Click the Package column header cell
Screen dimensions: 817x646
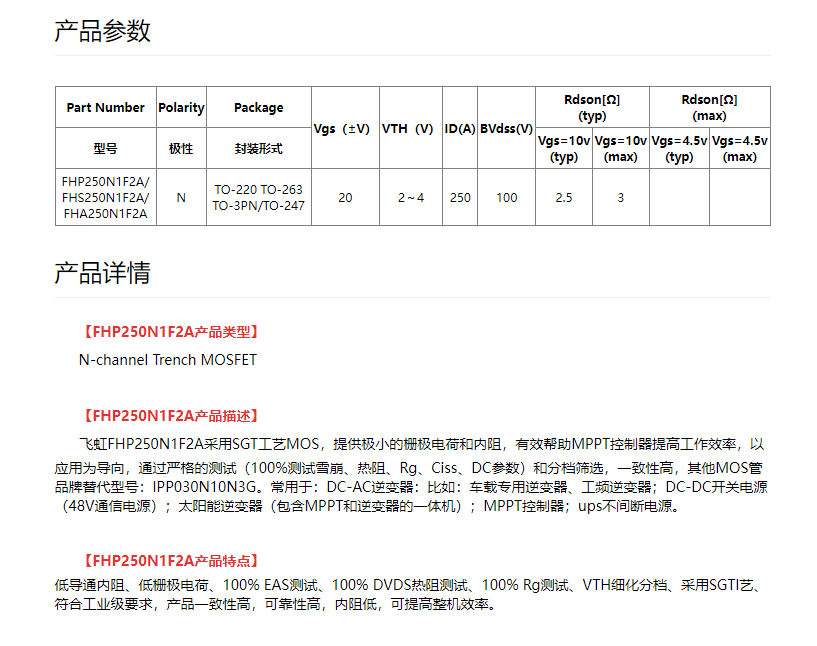point(258,107)
